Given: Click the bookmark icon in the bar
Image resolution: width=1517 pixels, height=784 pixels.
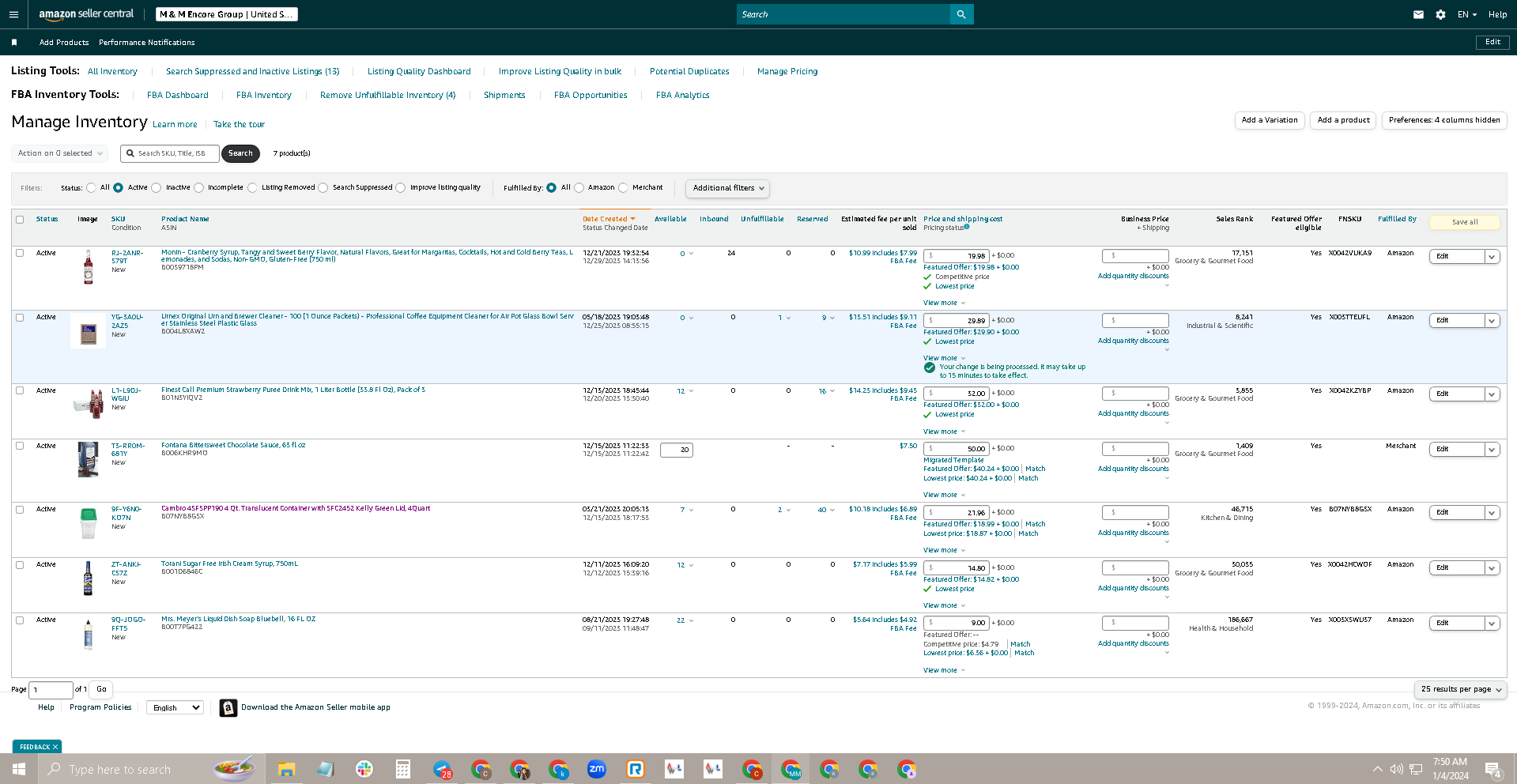Looking at the screenshot, I should (14, 43).
